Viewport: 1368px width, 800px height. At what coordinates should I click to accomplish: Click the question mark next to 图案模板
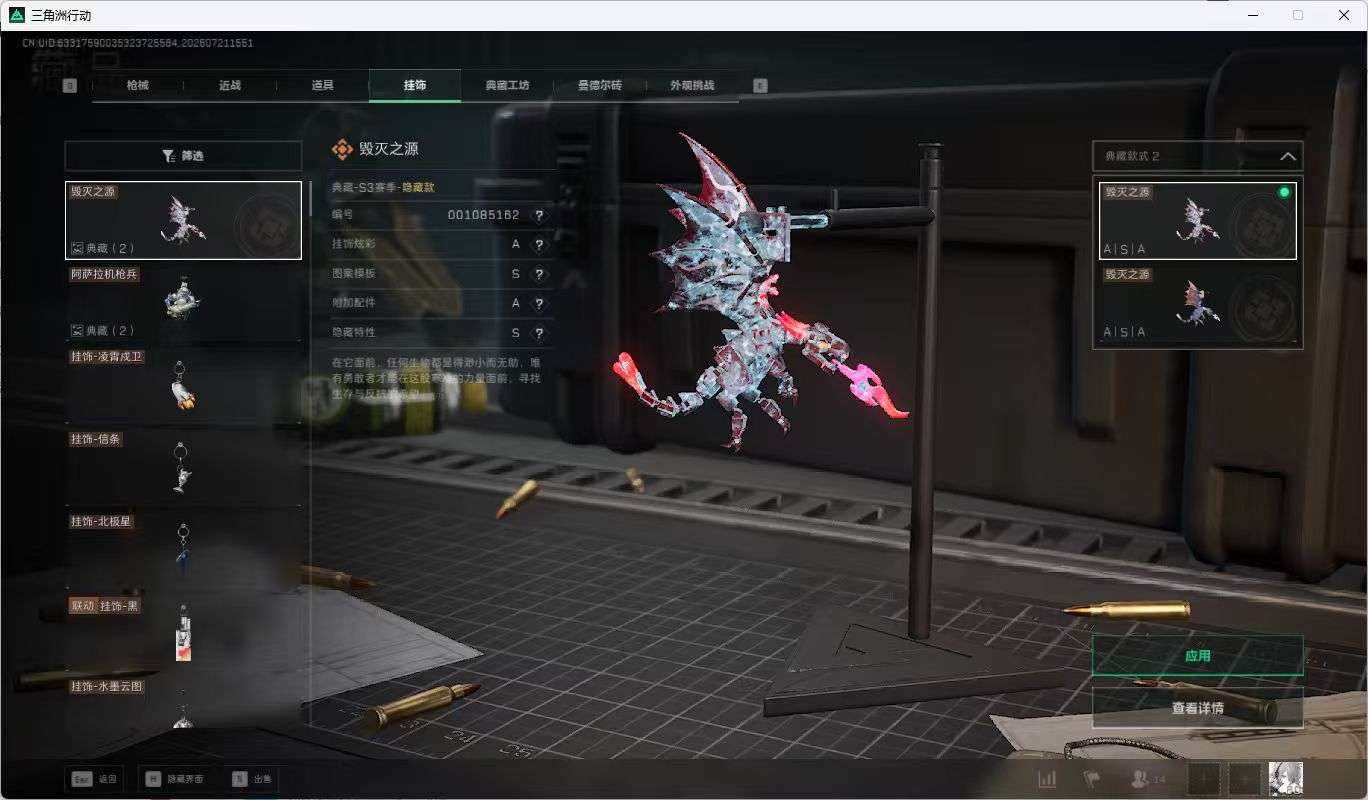pos(539,274)
